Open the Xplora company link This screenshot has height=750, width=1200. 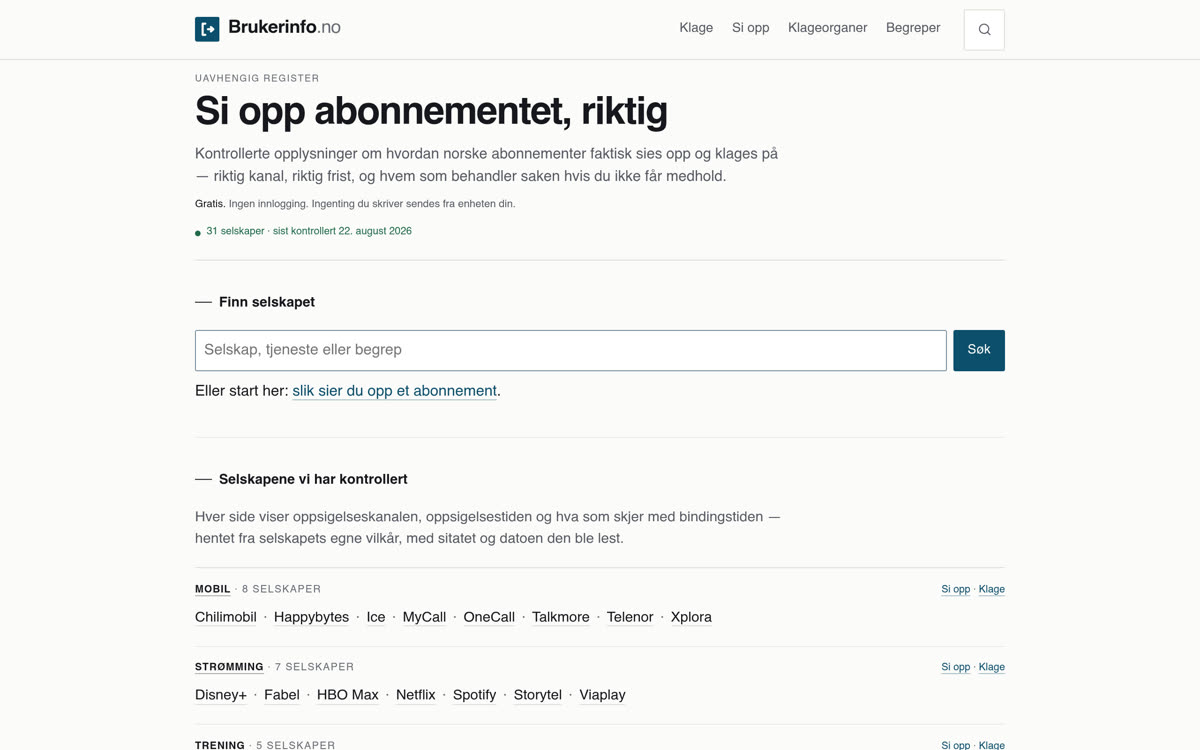click(x=691, y=617)
